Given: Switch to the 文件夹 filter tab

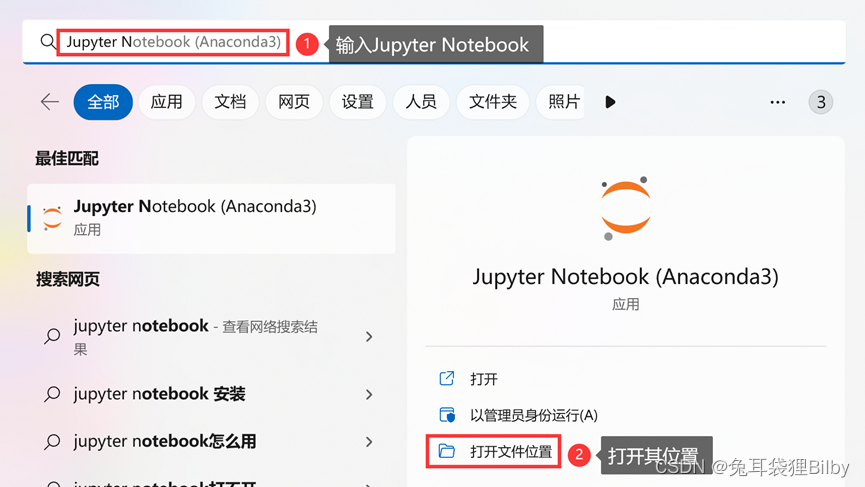Looking at the screenshot, I should point(493,102).
